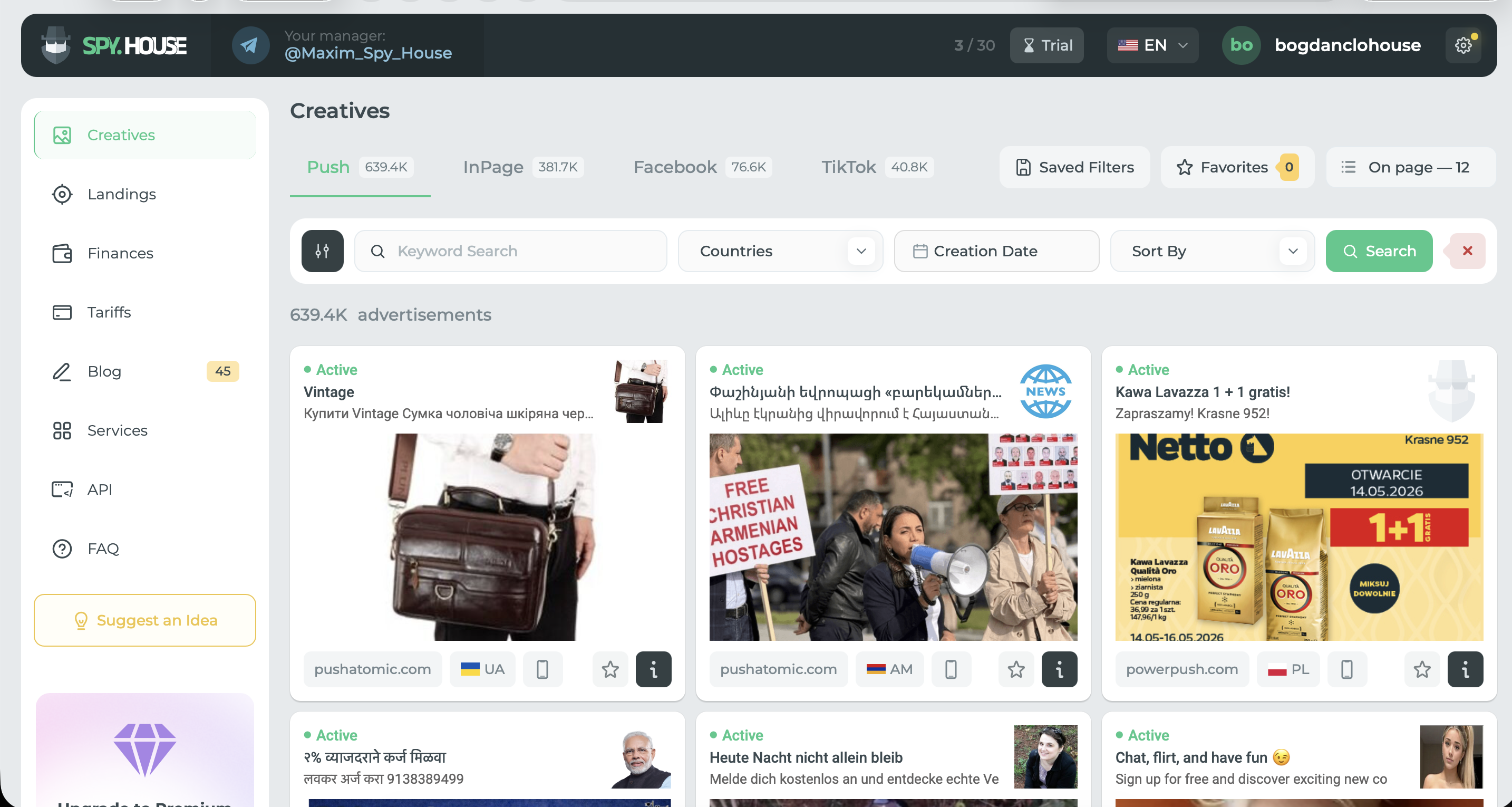Open the Netto Lavazza ad image

click(x=1299, y=537)
